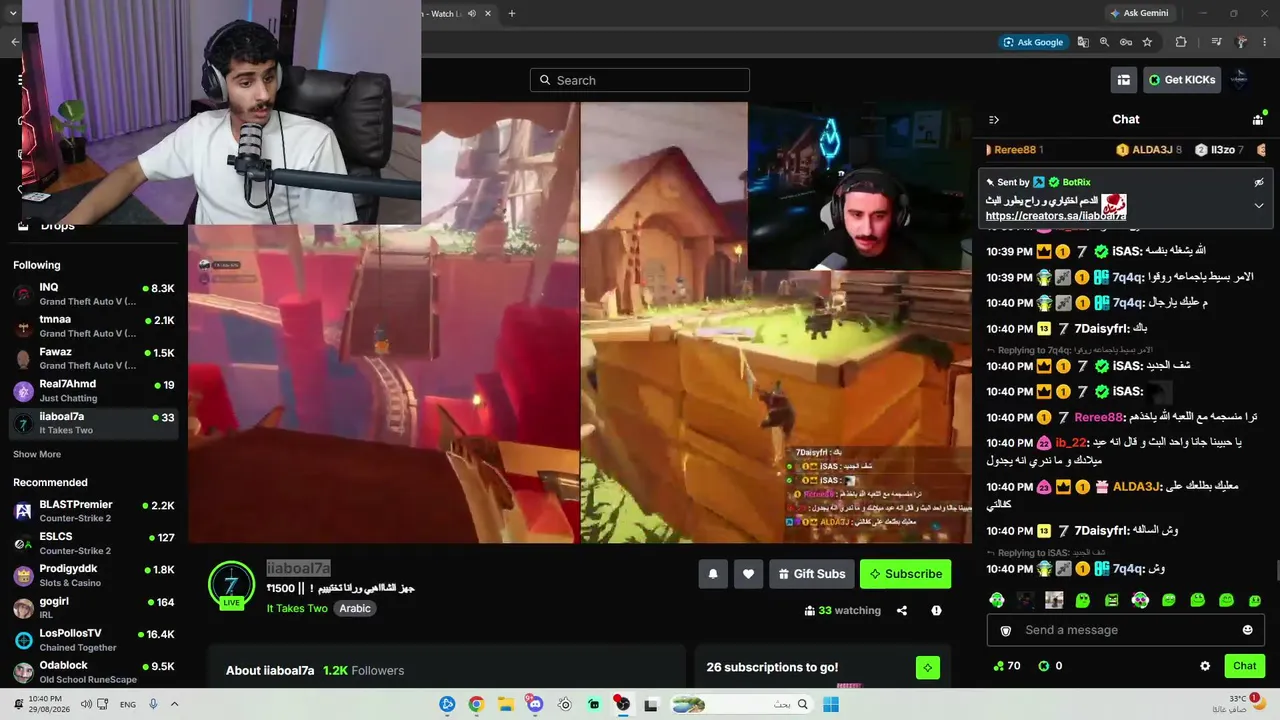Open the ESLCS recommended channel

[94, 543]
